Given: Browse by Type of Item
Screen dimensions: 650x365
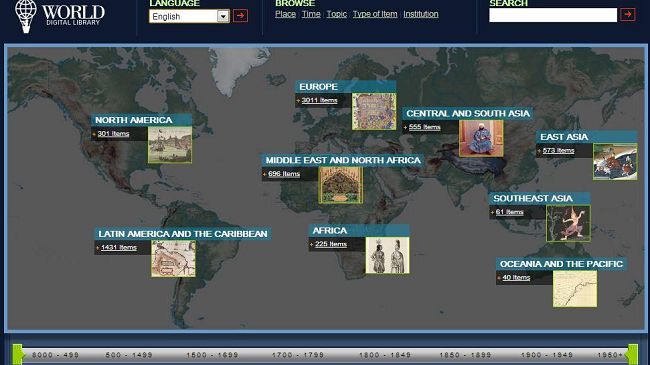Looking at the screenshot, I should (x=375, y=14).
